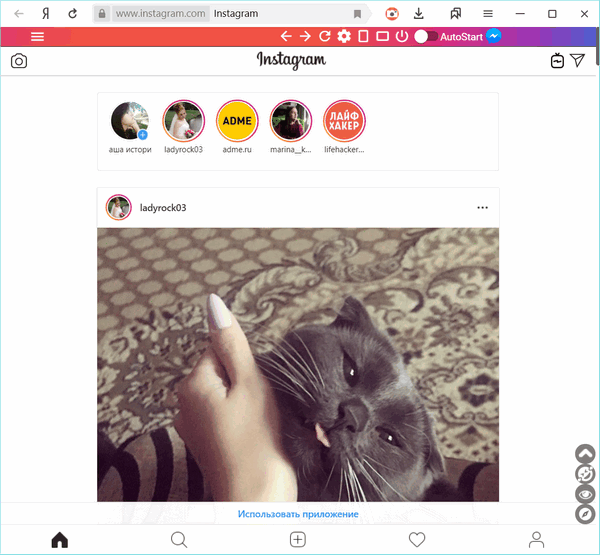Open the marina__k story
Viewport: 600px width, 555px height.
291,121
